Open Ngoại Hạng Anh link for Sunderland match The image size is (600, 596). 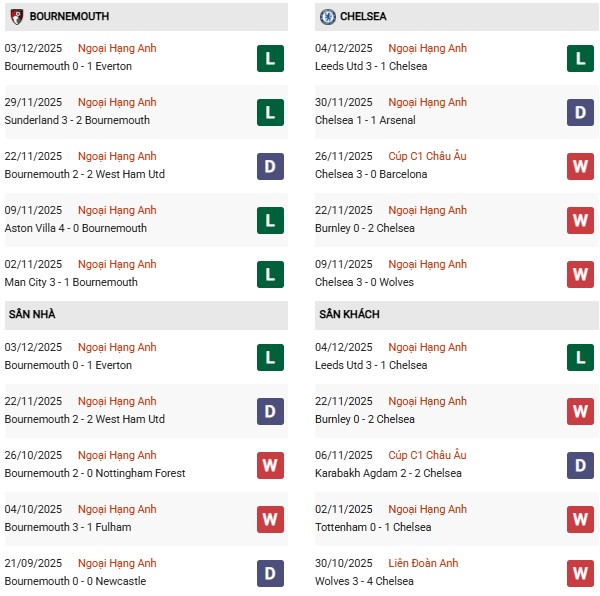point(117,102)
